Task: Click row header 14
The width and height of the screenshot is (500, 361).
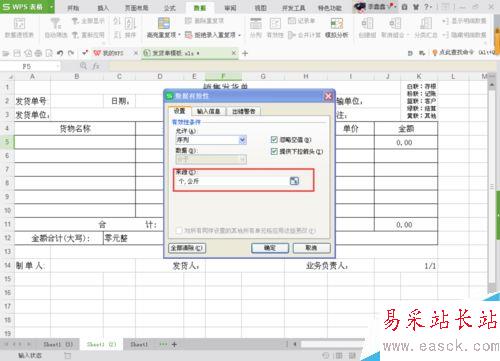Action: (x=7, y=265)
